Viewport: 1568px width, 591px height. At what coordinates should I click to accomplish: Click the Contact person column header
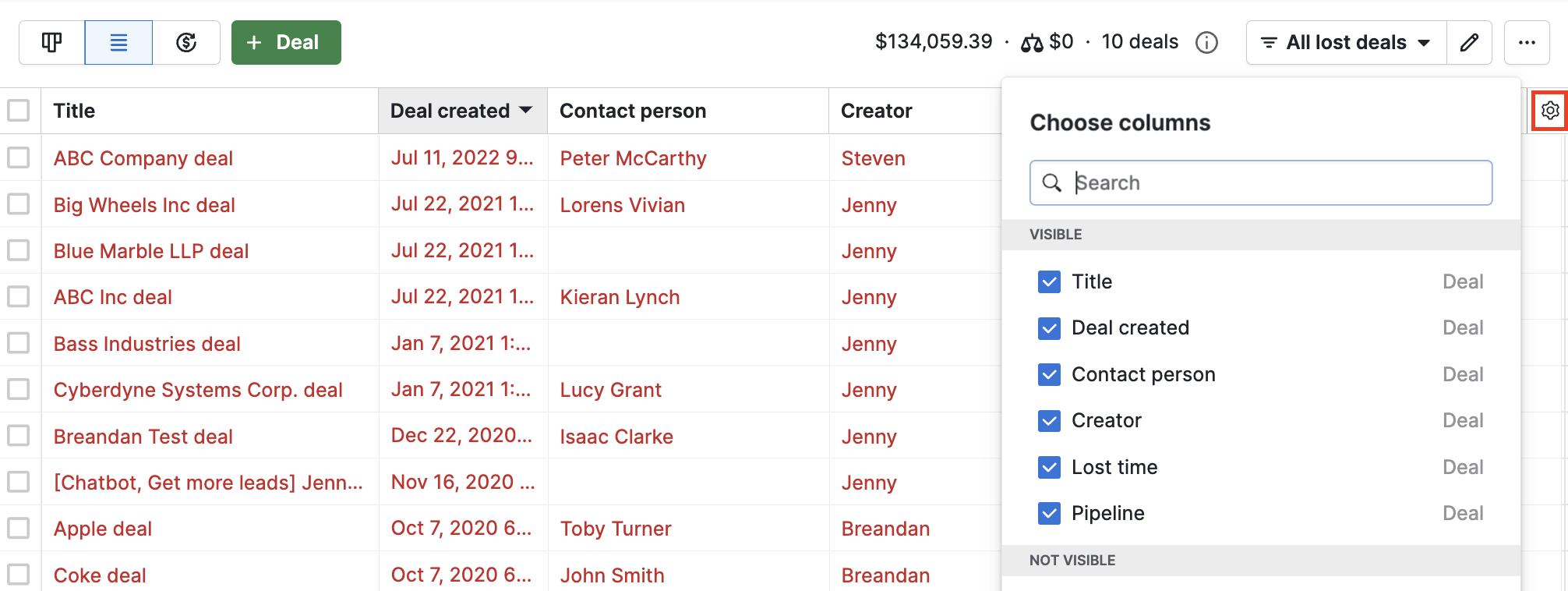(x=632, y=111)
